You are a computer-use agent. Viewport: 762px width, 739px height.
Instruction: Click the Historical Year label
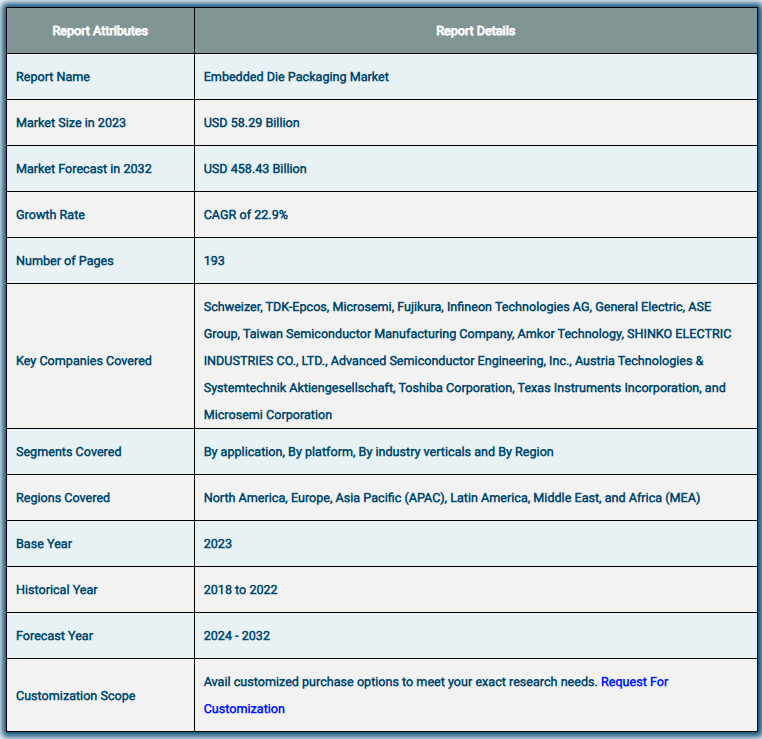(x=57, y=590)
